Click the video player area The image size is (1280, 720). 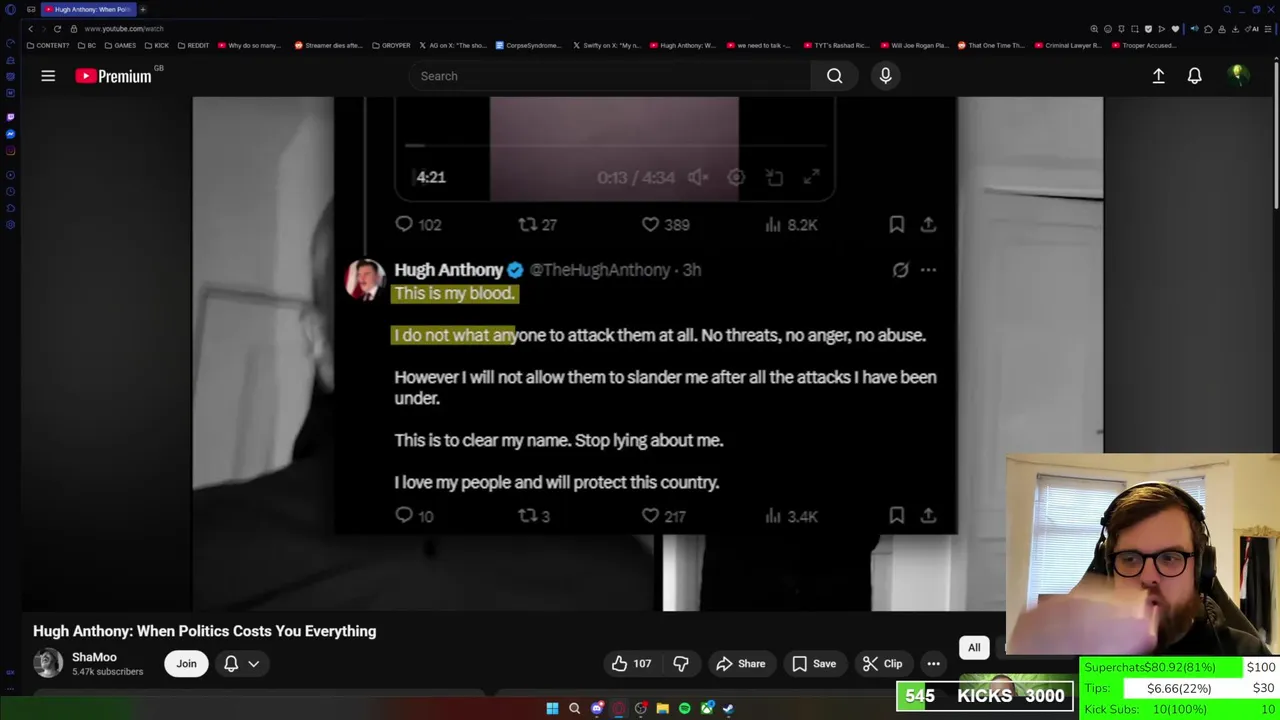[x=648, y=354]
